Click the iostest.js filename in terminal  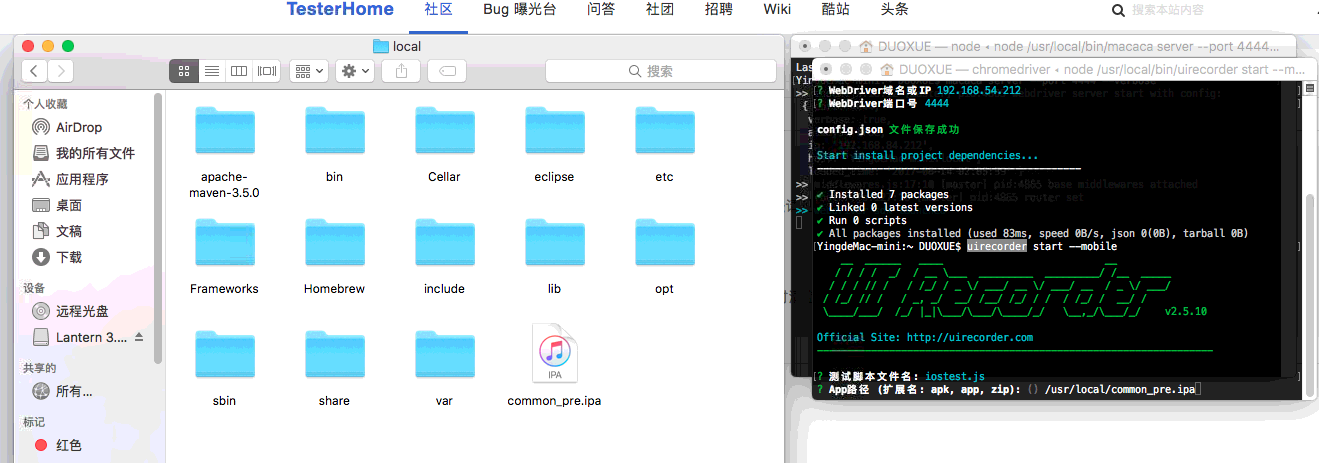pyautogui.click(x=955, y=376)
